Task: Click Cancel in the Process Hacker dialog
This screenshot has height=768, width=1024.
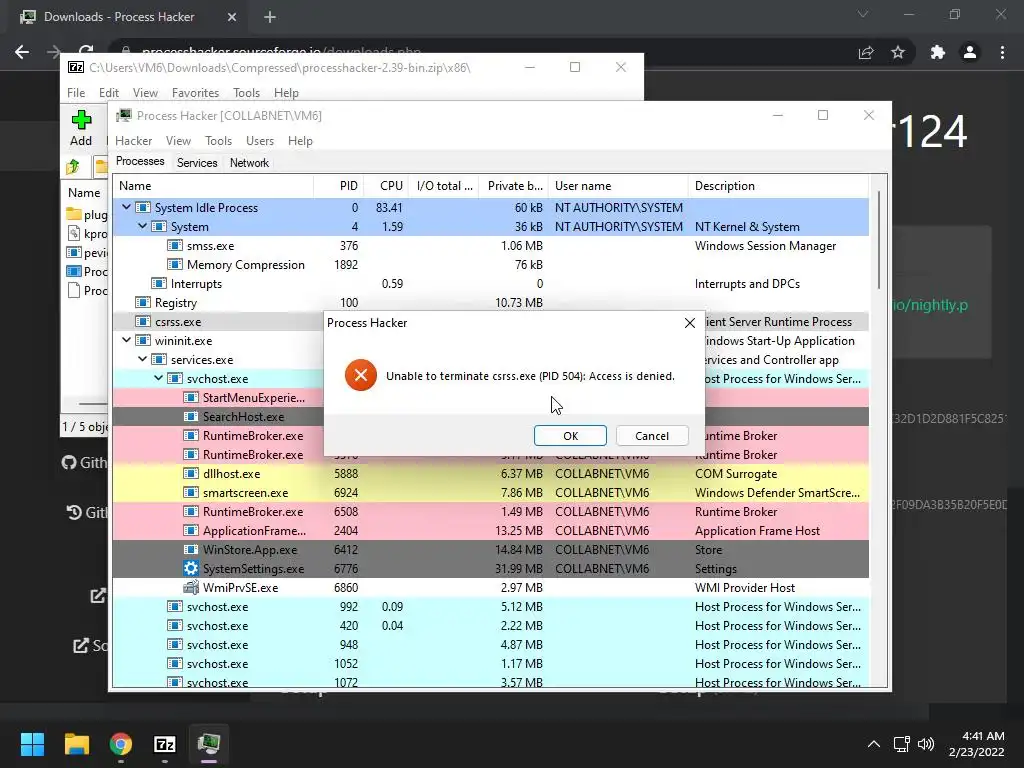Action: pos(652,436)
